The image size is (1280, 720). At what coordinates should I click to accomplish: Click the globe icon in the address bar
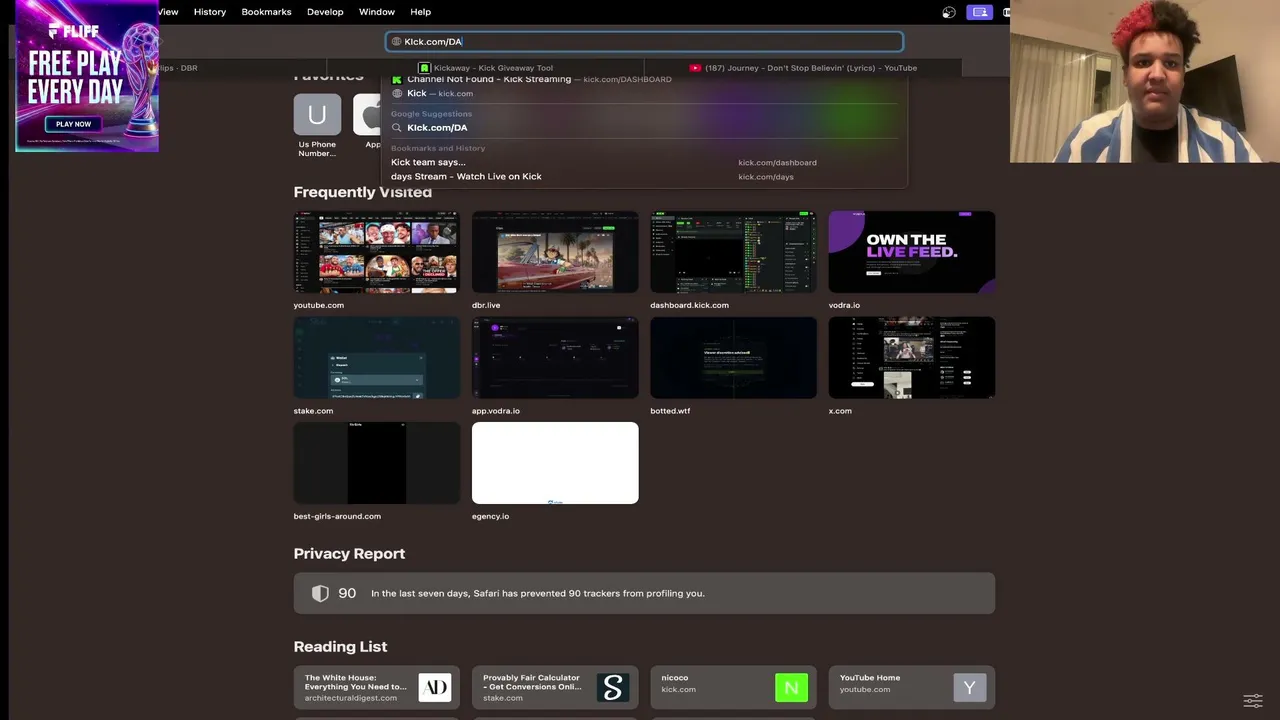pyautogui.click(x=396, y=42)
